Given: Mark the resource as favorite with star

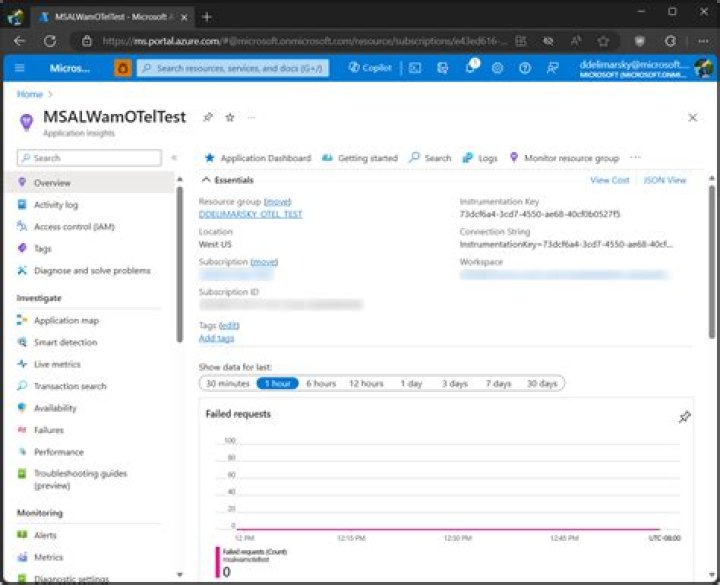Looking at the screenshot, I should (x=229, y=117).
